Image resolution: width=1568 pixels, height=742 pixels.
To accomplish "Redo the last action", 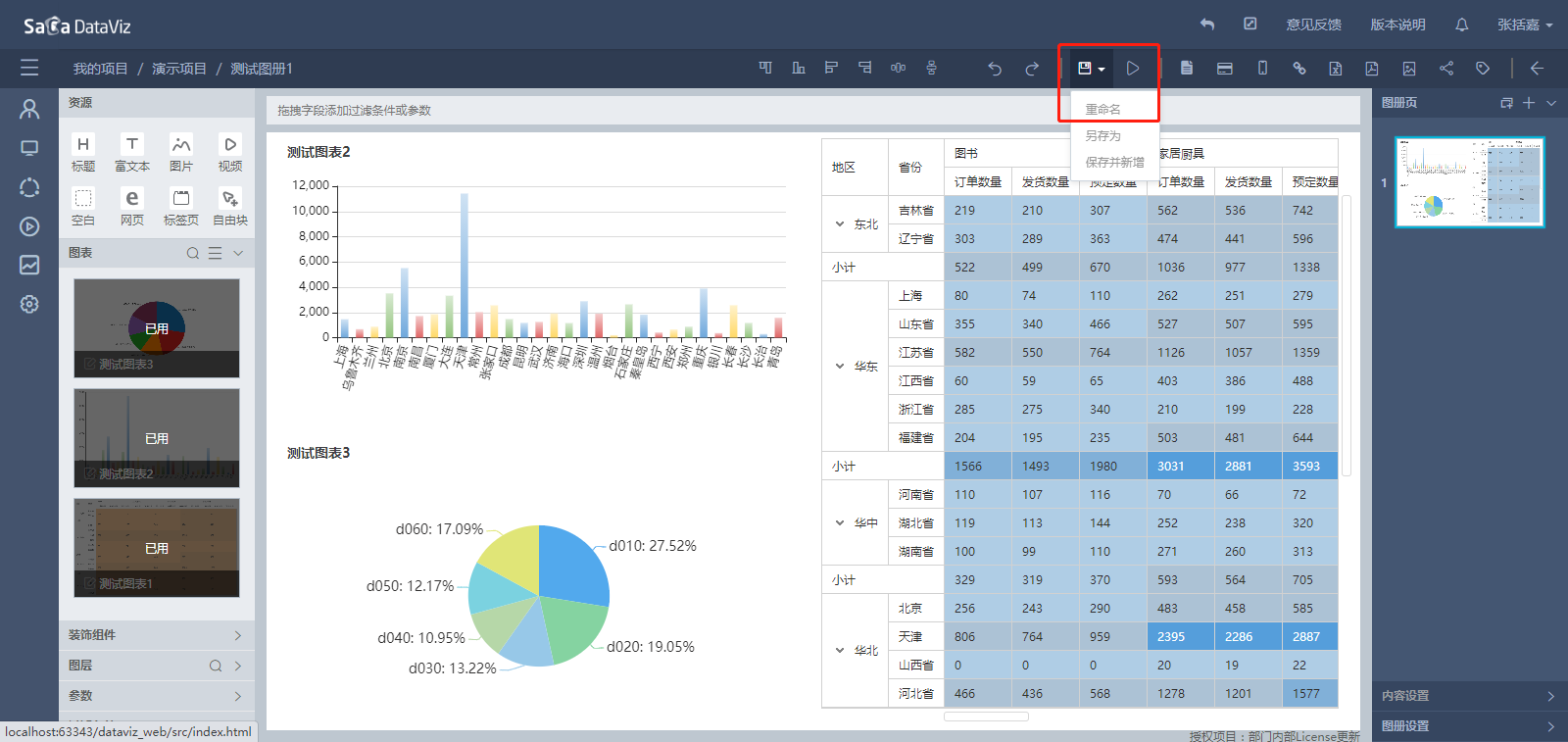I will click(x=1032, y=69).
